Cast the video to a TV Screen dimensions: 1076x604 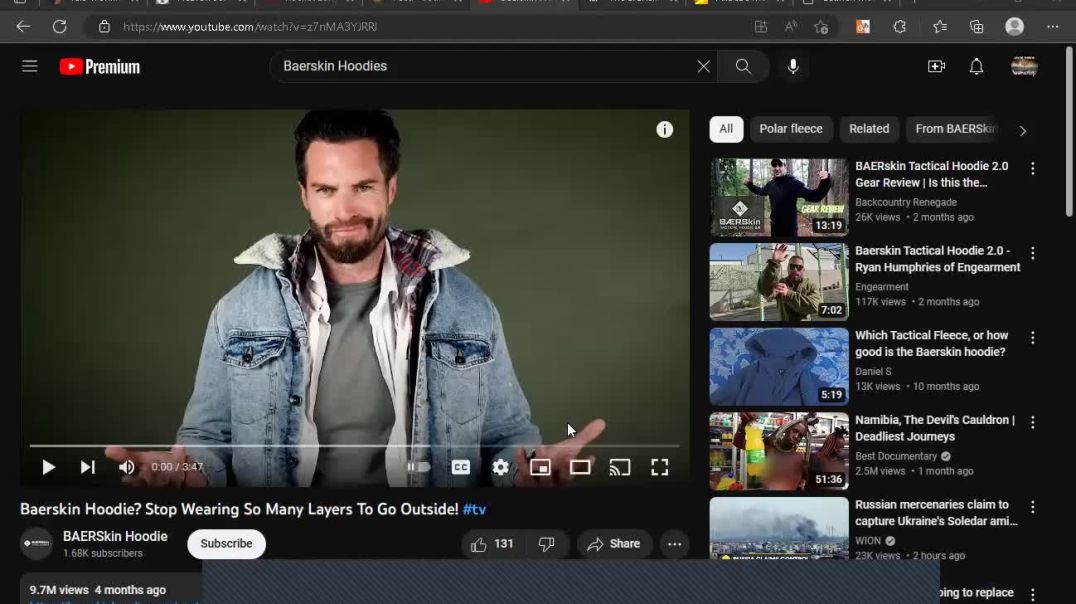(620, 467)
